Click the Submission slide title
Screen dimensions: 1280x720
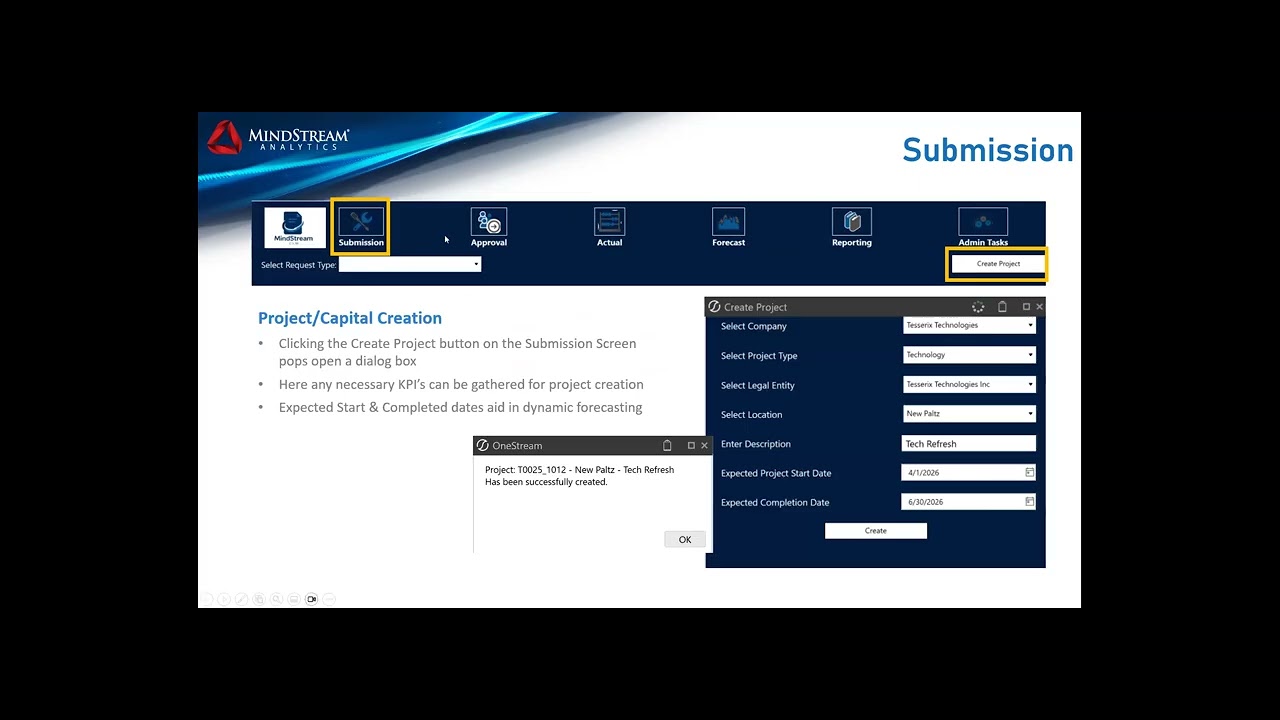point(988,150)
